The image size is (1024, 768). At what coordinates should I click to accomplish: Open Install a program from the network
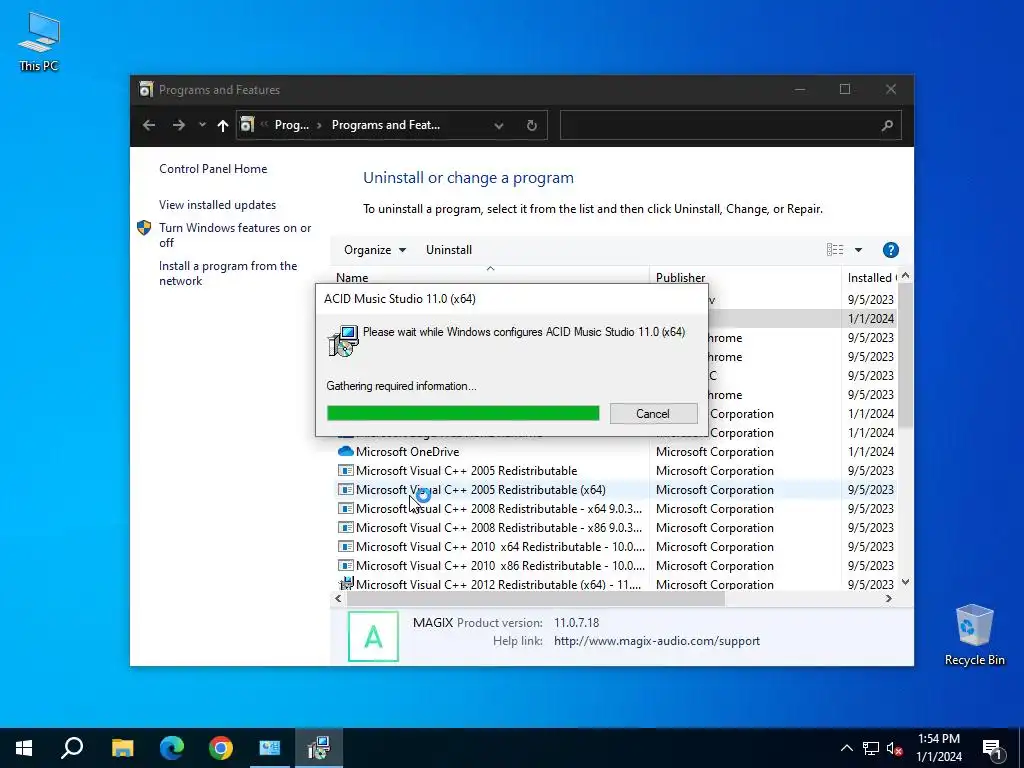pos(228,273)
